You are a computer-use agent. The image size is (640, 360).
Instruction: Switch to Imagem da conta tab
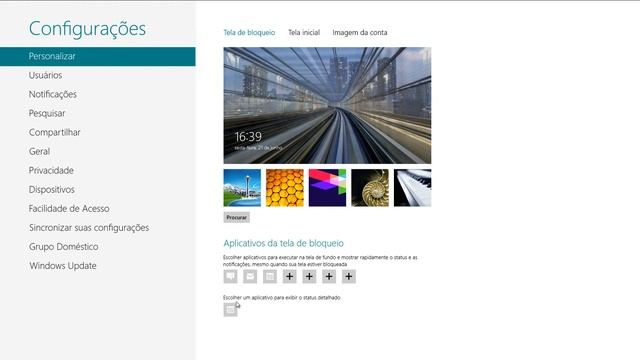tap(360, 32)
